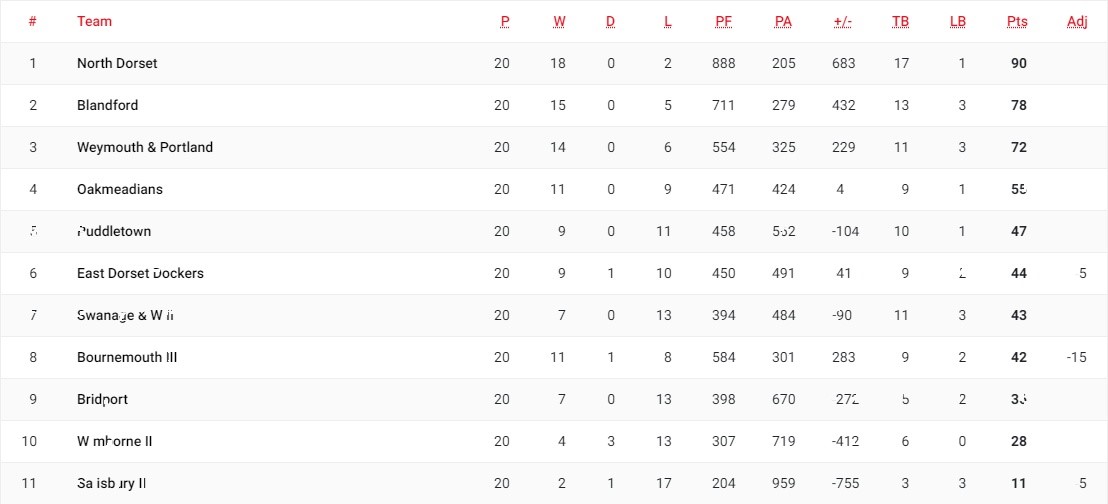Image resolution: width=1108 pixels, height=504 pixels.
Task: Open the North Dorset team
Action: (117, 63)
